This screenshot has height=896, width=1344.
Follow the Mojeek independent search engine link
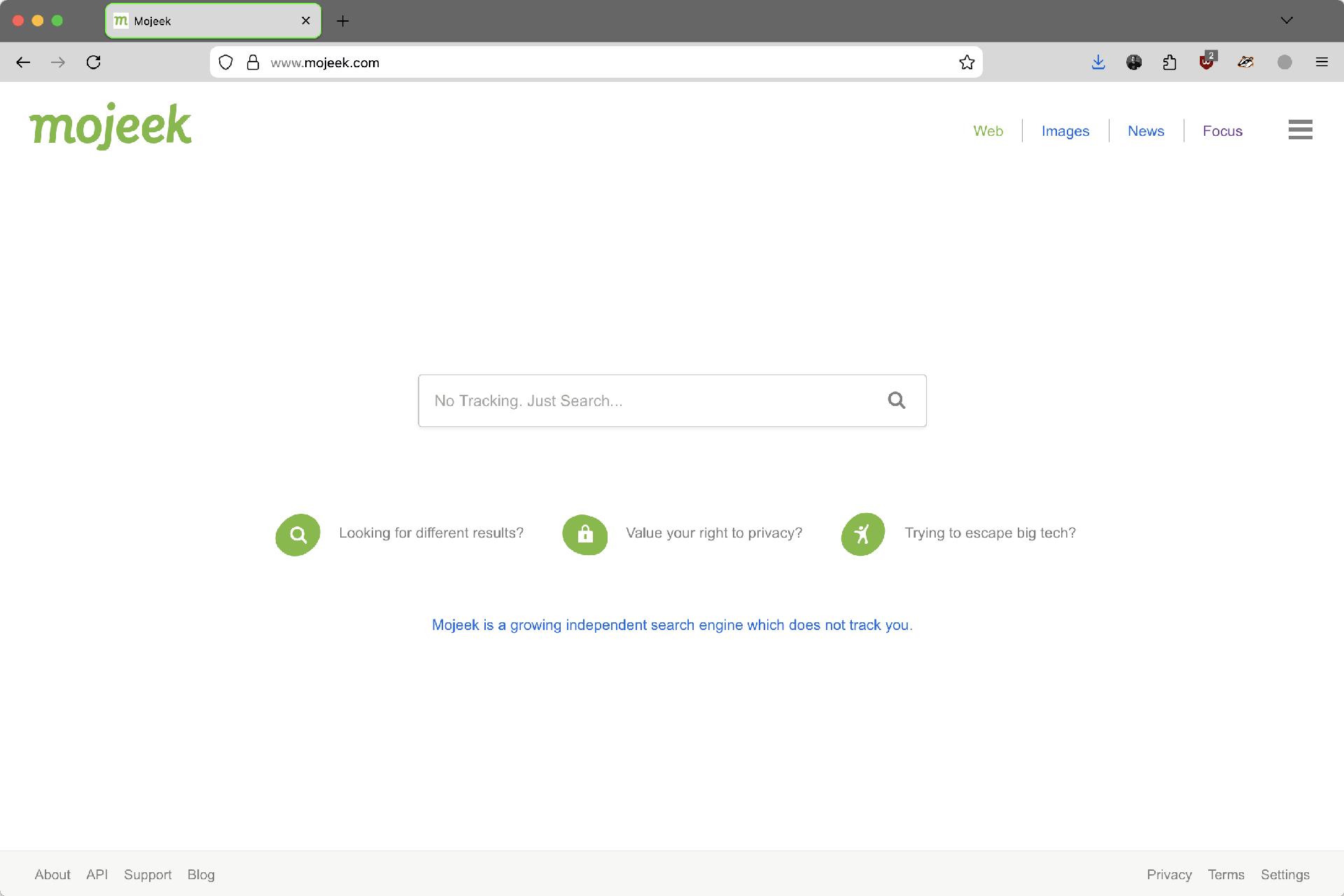(x=672, y=624)
